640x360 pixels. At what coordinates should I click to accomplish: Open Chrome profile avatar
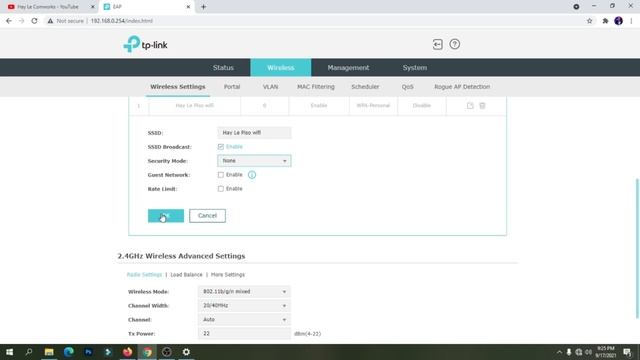pyautogui.click(x=618, y=21)
